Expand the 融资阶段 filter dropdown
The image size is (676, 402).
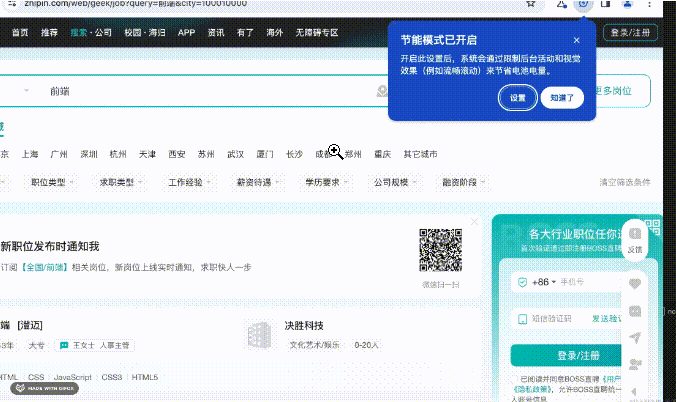[463, 182]
